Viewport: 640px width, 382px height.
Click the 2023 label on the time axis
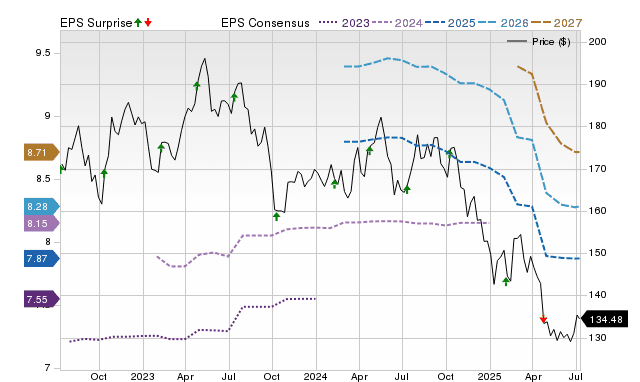click(142, 376)
